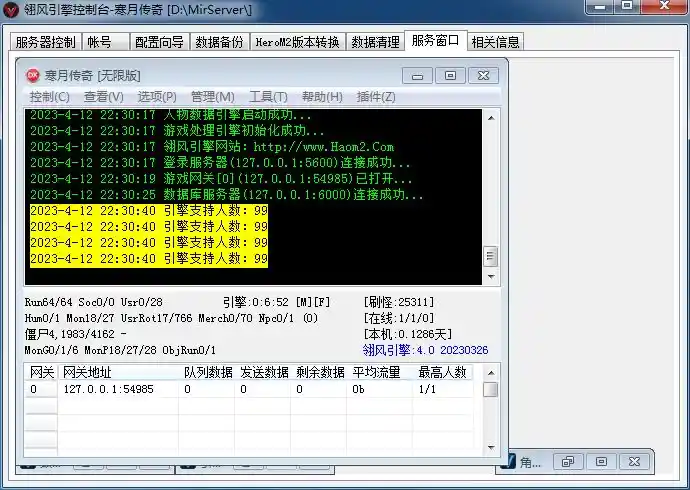Click the 网关地址 column header

118,373
